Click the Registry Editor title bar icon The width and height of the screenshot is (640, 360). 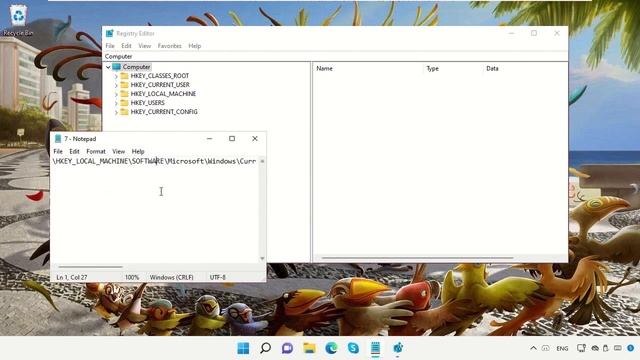[109, 33]
